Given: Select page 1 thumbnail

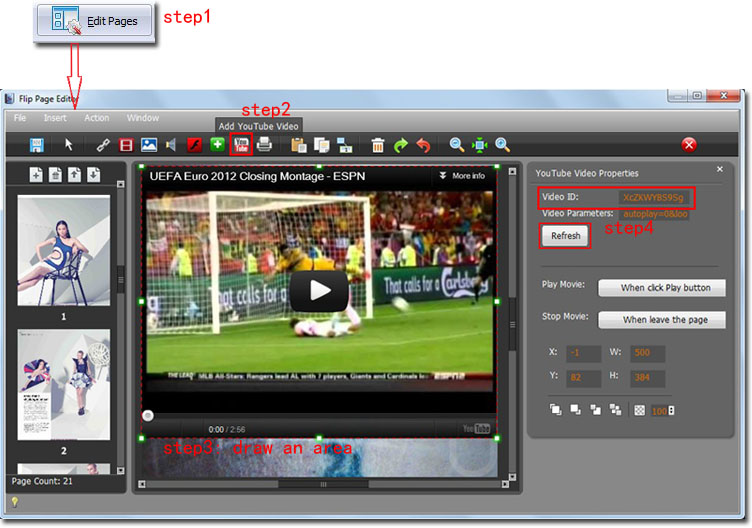Looking at the screenshot, I should [64, 250].
